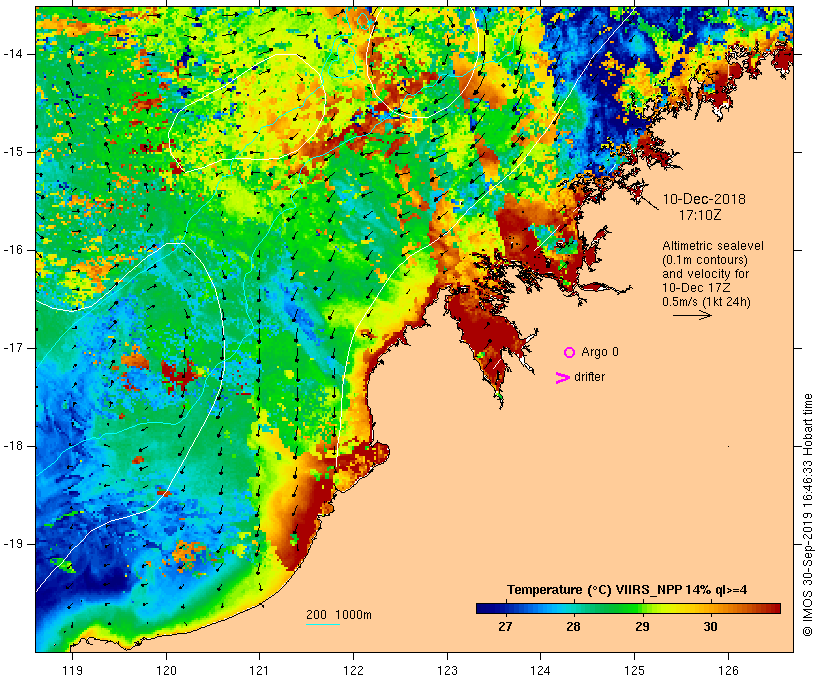The height and width of the screenshot is (680, 820).
Task: Click the colorbar tick label 27
Action: pos(505,627)
